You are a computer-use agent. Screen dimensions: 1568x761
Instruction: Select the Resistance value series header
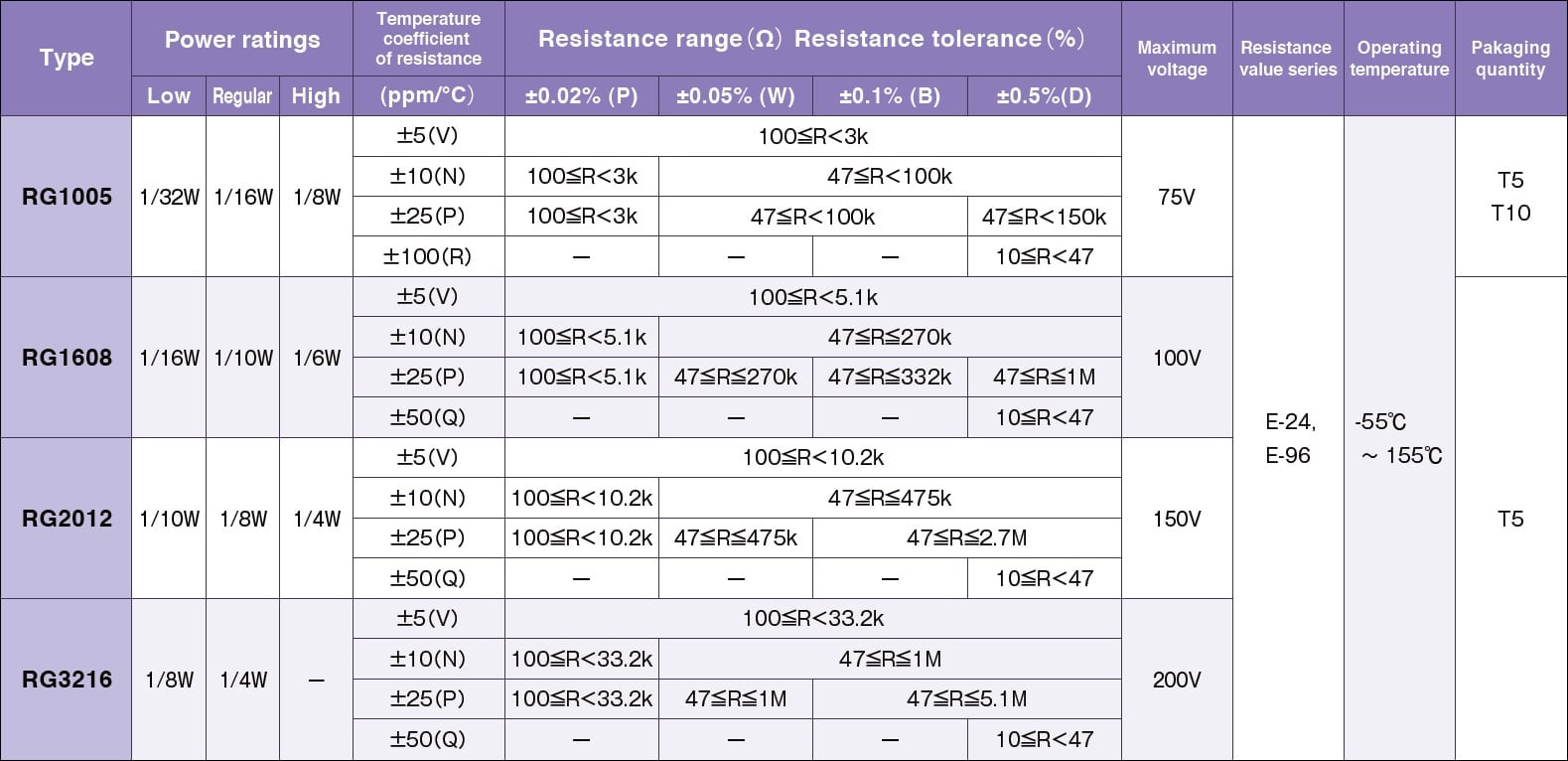(x=1288, y=58)
